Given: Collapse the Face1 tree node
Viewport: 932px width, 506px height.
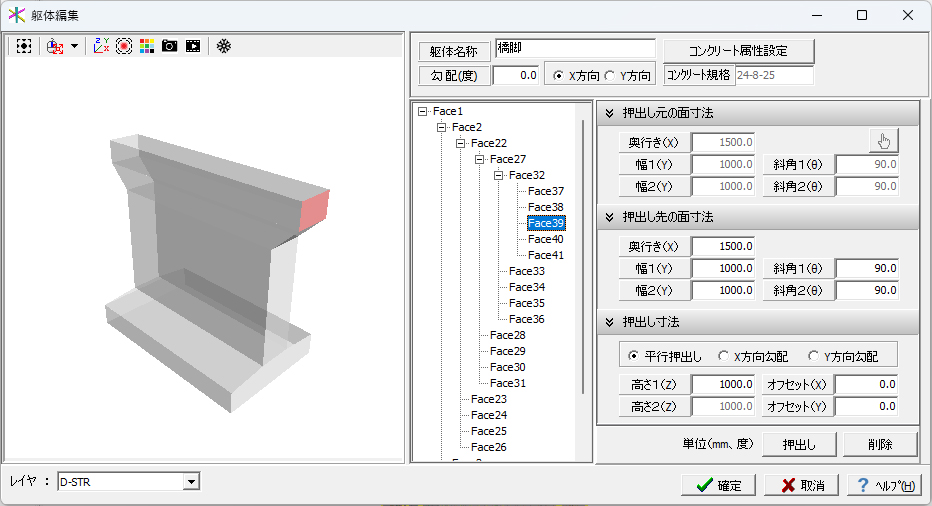Looking at the screenshot, I should (423, 111).
